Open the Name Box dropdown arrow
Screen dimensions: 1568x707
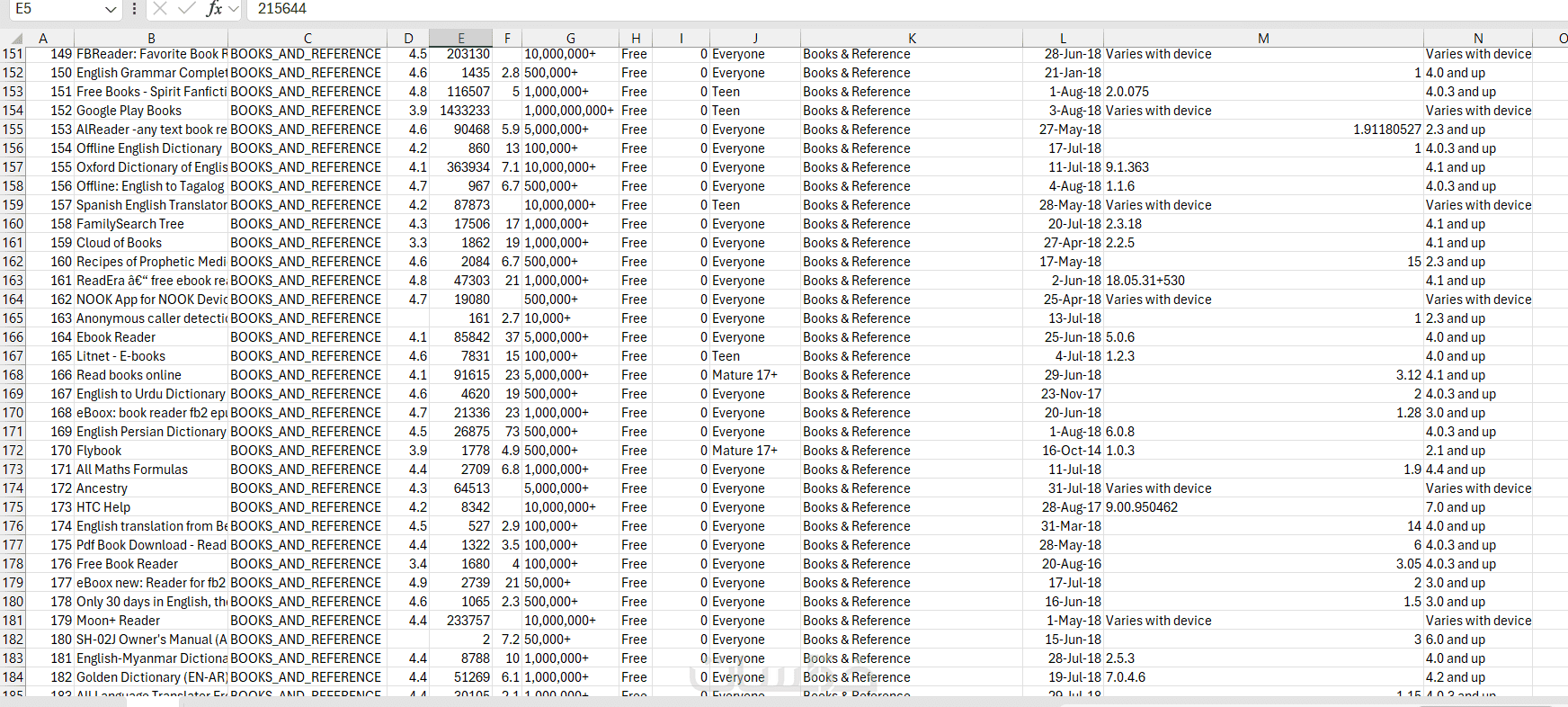pos(111,9)
